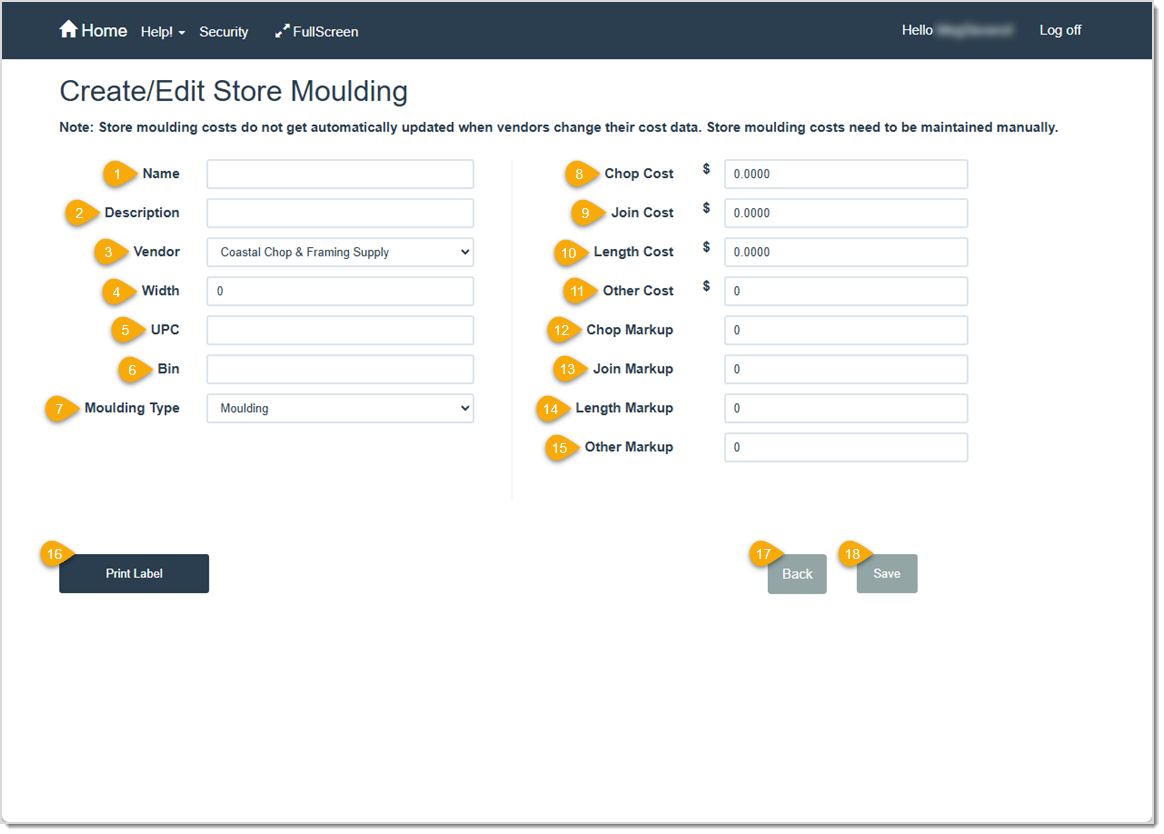
Task: Open the Help! menu
Action: (158, 31)
